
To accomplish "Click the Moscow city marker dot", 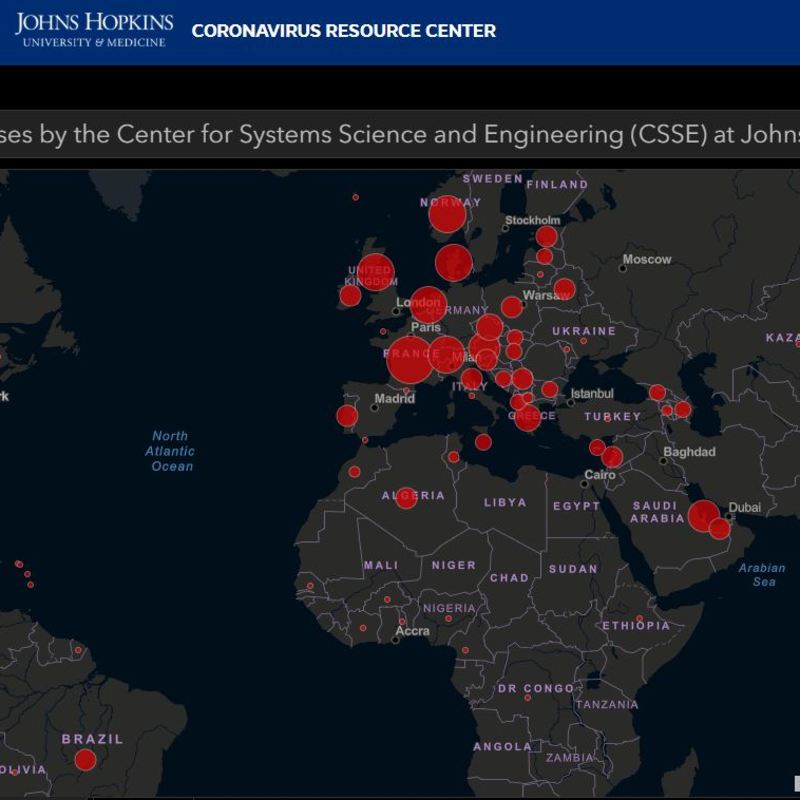I will 618,268.
